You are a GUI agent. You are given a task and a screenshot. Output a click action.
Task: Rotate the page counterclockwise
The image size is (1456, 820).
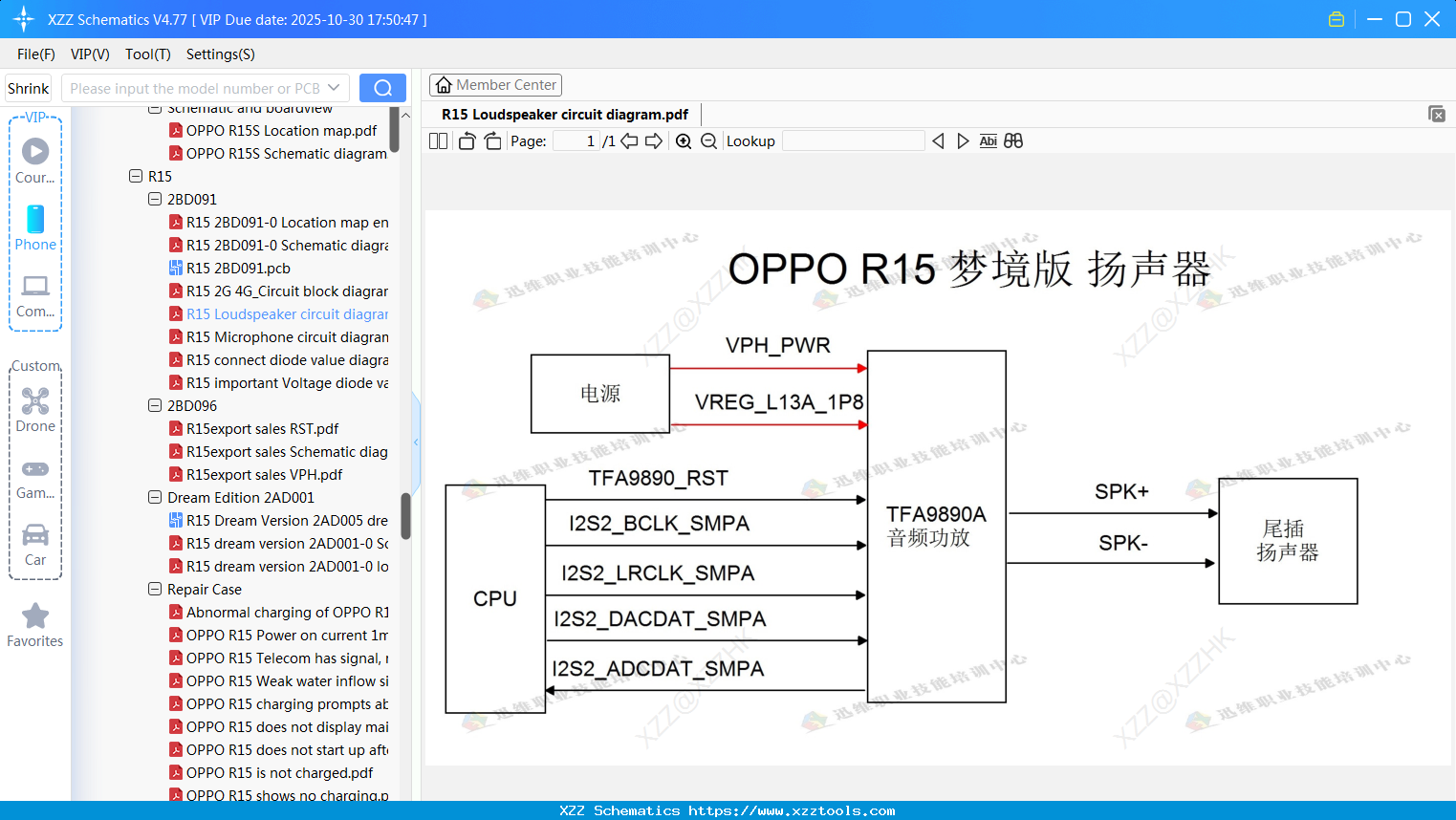point(467,141)
